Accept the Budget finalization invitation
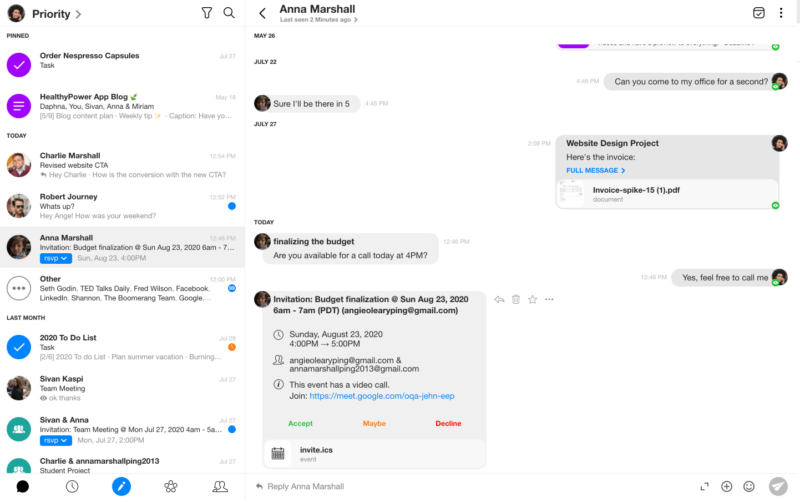The height and width of the screenshot is (502, 800). point(300,423)
